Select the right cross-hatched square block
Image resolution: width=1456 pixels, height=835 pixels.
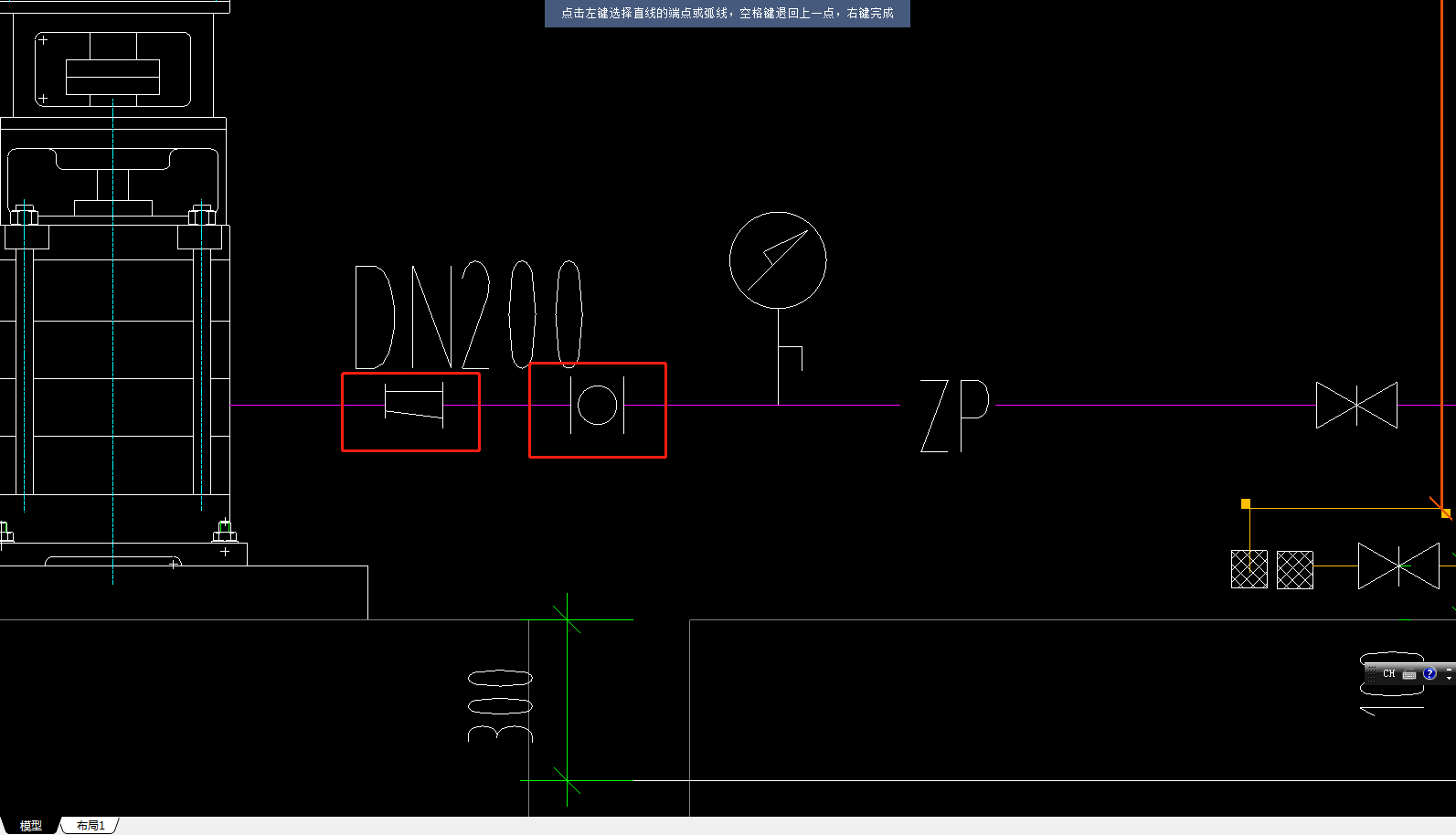pos(1295,569)
